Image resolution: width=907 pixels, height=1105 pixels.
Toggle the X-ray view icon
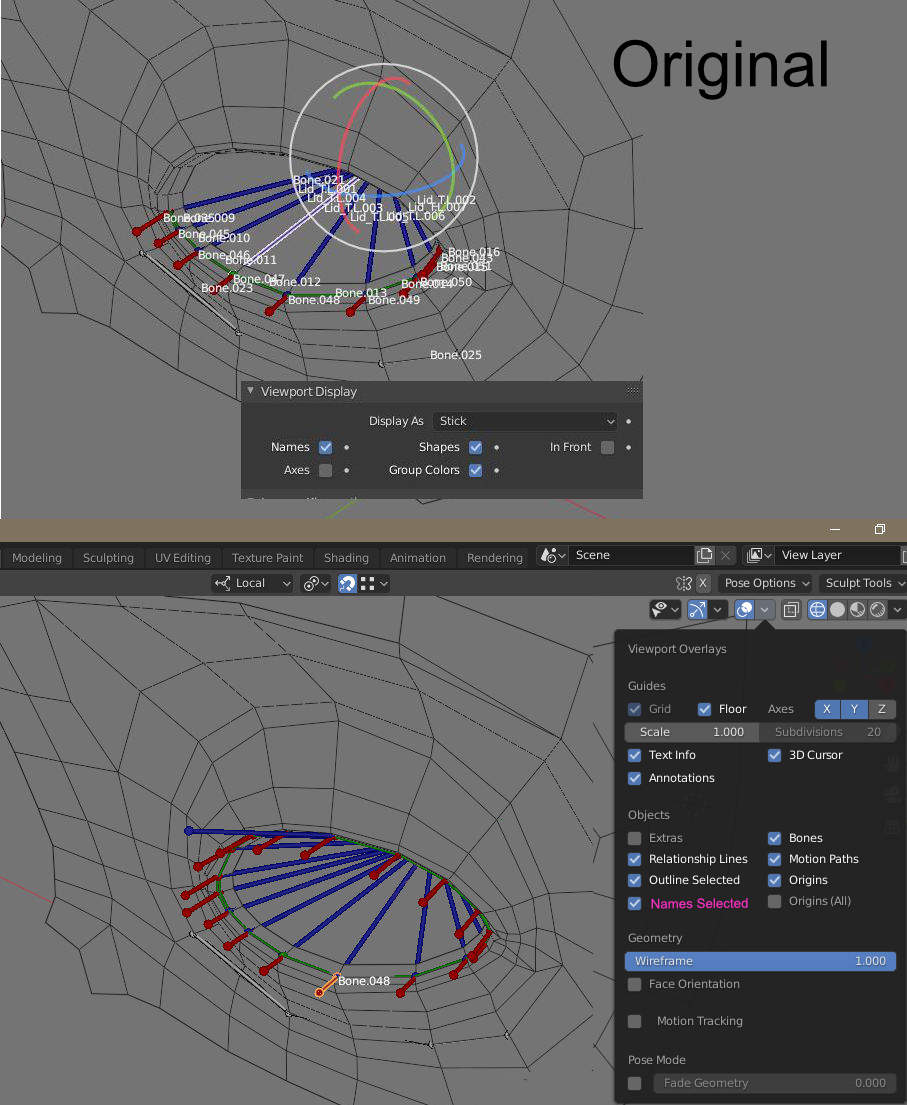pos(791,610)
